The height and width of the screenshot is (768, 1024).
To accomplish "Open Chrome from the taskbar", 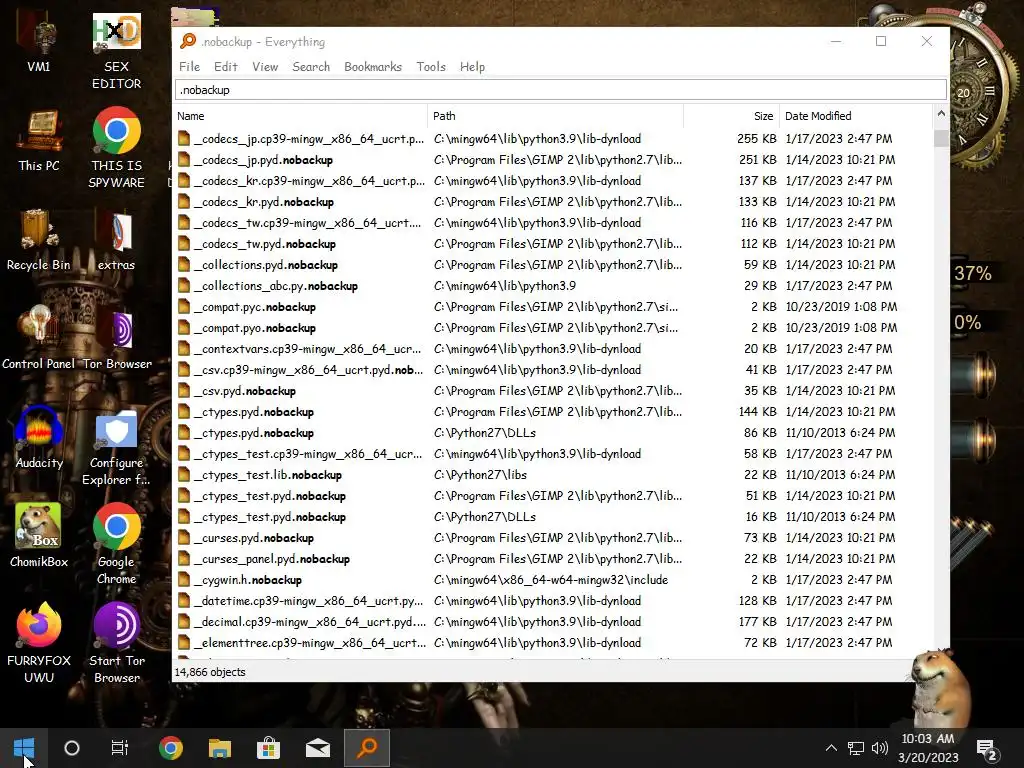I will (170, 748).
